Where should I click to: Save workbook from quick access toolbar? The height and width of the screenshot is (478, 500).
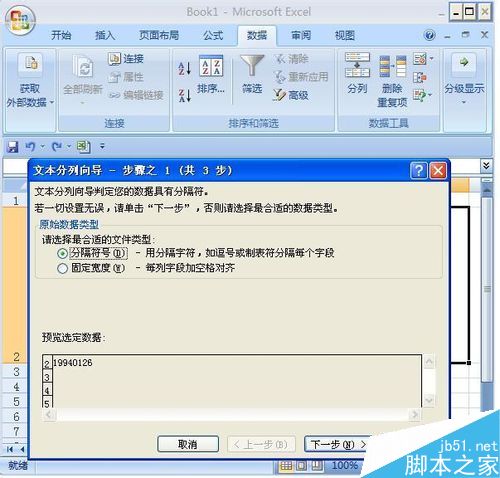pos(13,146)
